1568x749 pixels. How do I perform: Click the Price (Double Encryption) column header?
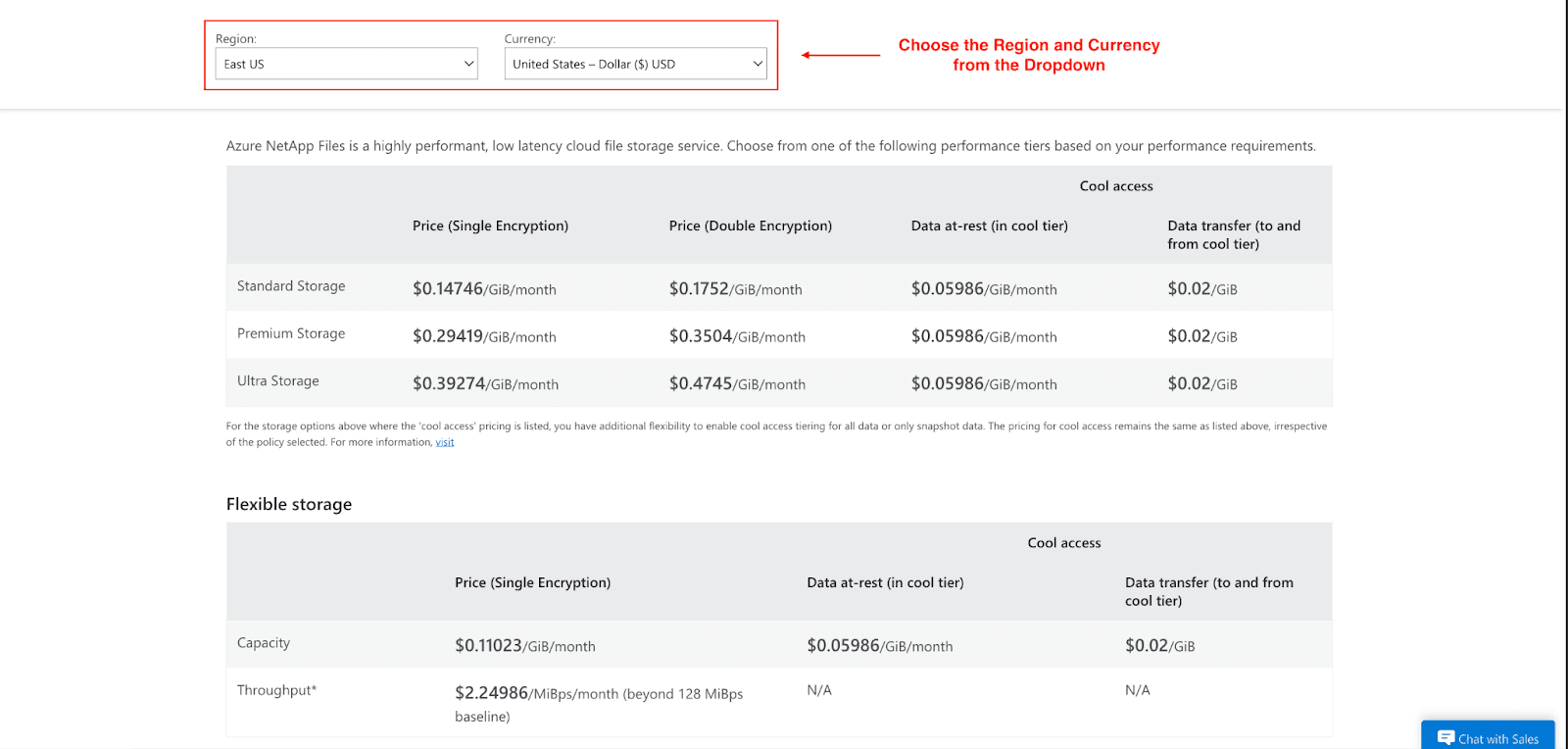coord(751,225)
